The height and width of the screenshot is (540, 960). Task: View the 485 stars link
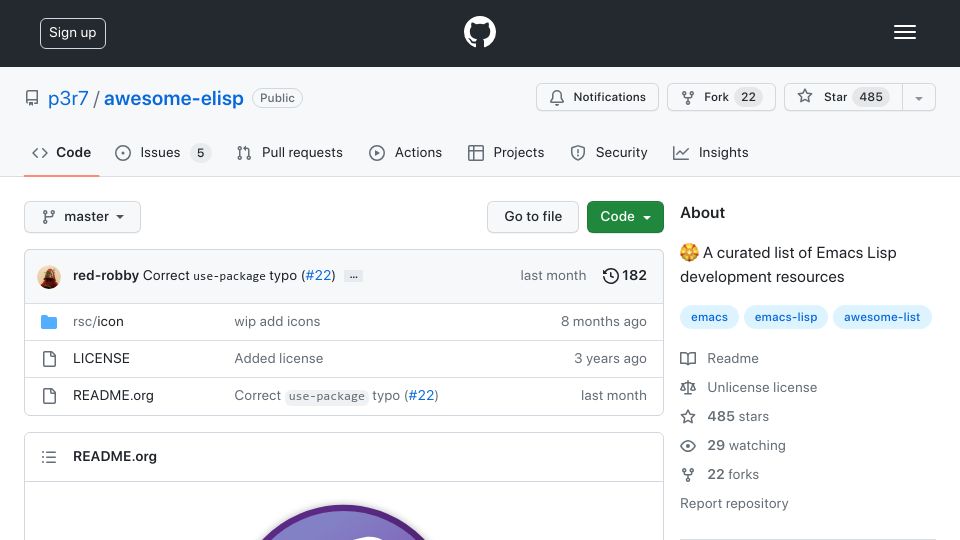tap(724, 416)
